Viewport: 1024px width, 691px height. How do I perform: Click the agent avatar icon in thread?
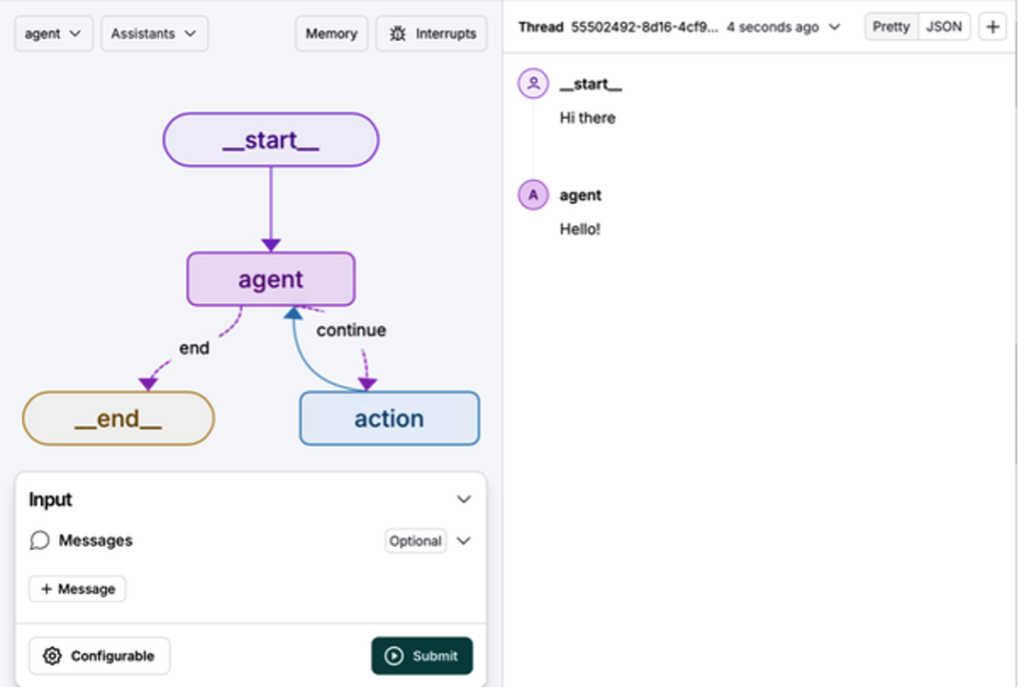(533, 195)
